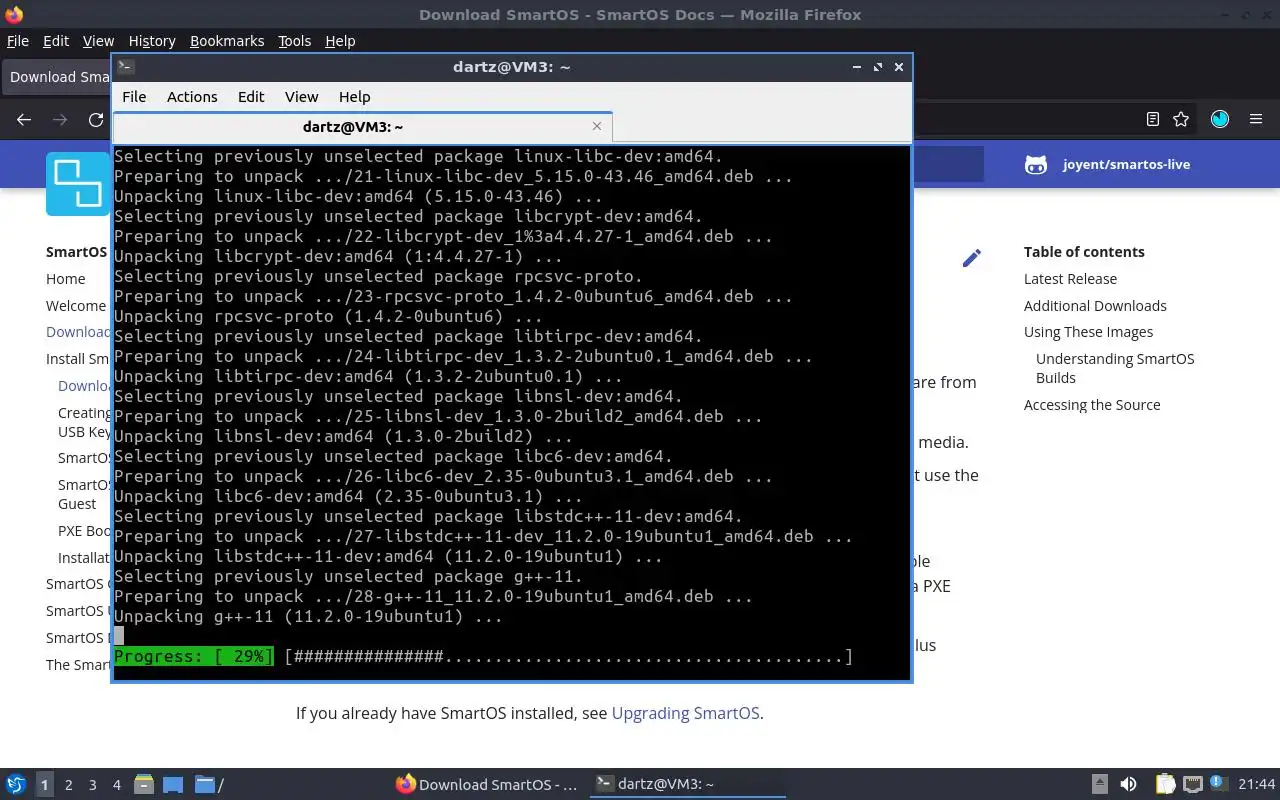Switch to workspace 1

pyautogui.click(x=44, y=785)
